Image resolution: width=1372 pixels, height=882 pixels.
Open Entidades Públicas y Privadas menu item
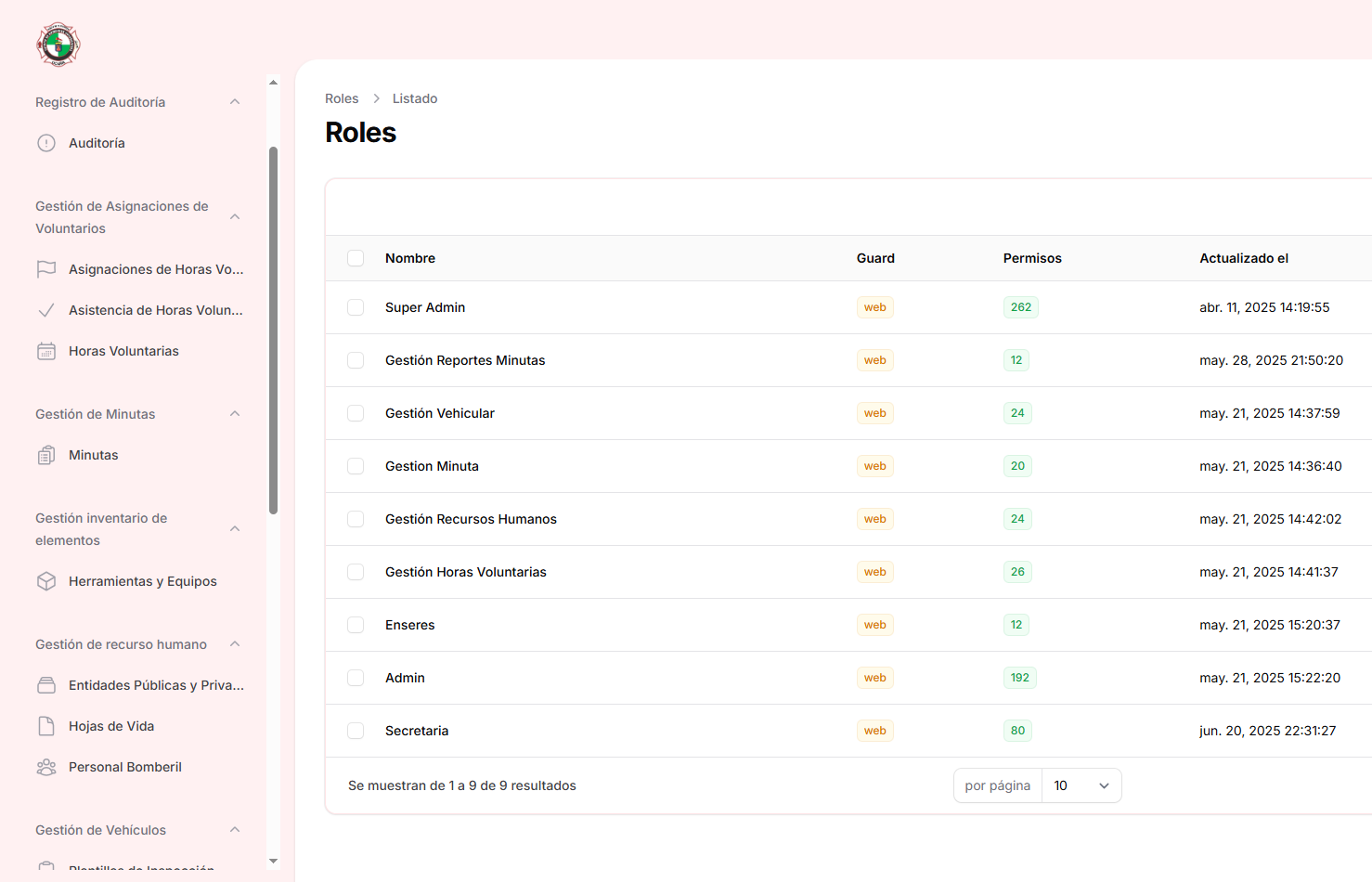coord(155,685)
